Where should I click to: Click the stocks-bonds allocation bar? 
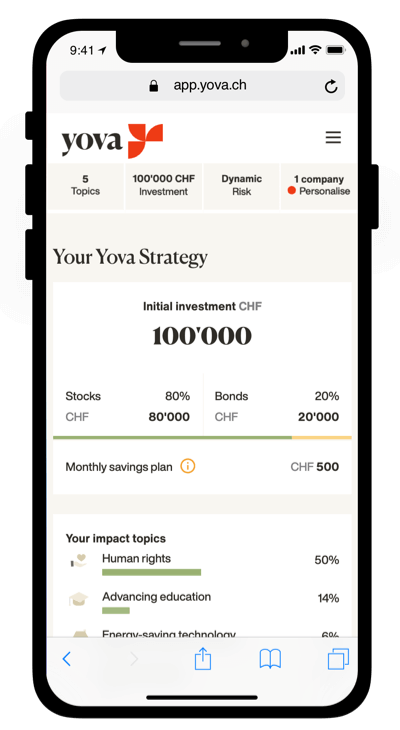tap(202, 438)
